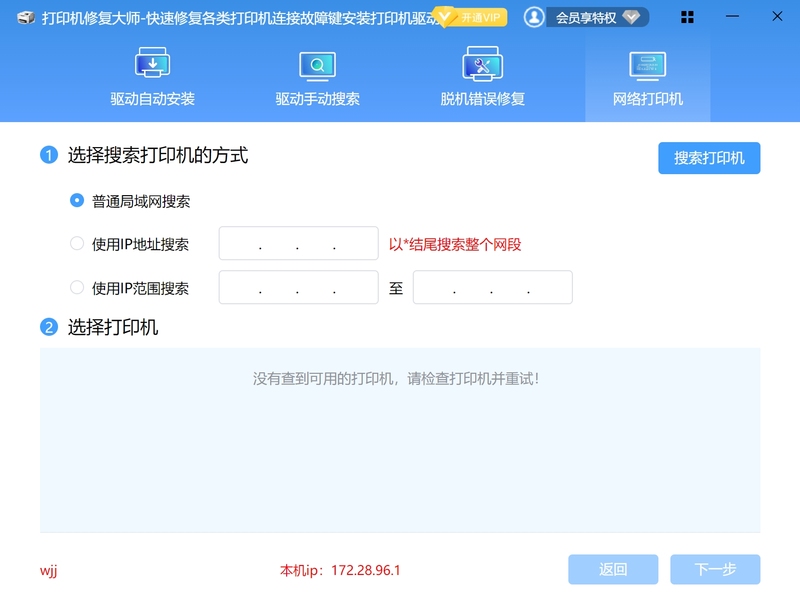Screen dimensions: 800x600
Task: Click the 选择搜索打印机的方式 heading
Action: click(158, 155)
